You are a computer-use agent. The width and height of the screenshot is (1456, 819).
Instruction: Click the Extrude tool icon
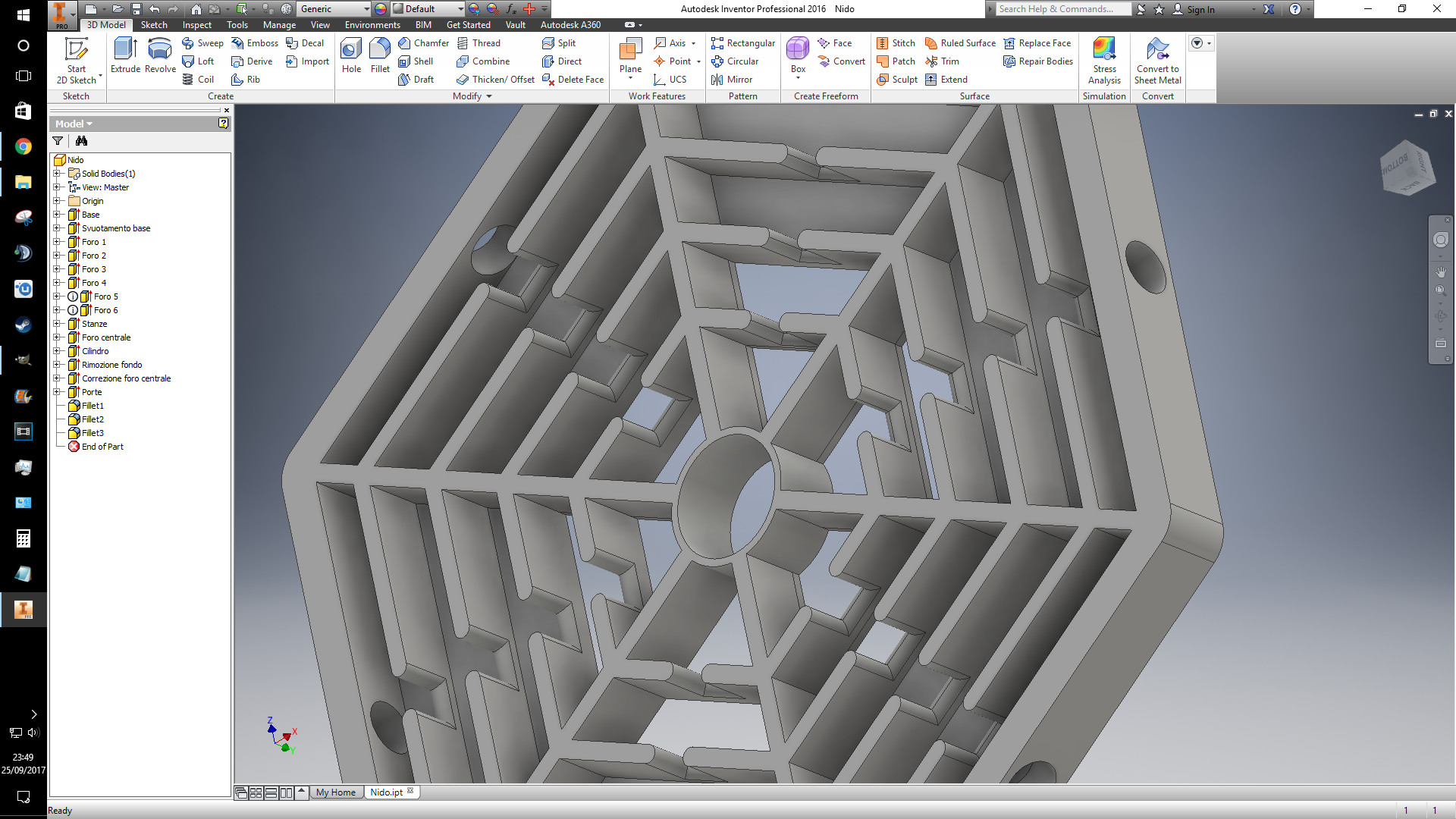125,50
